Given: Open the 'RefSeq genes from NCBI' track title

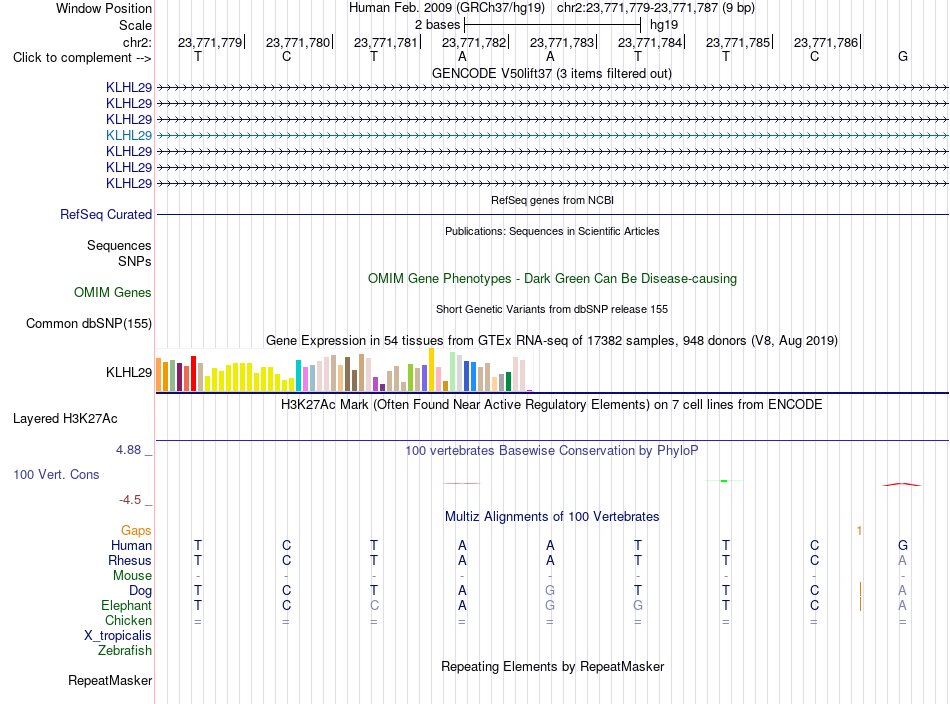Looking at the screenshot, I should [552, 200].
